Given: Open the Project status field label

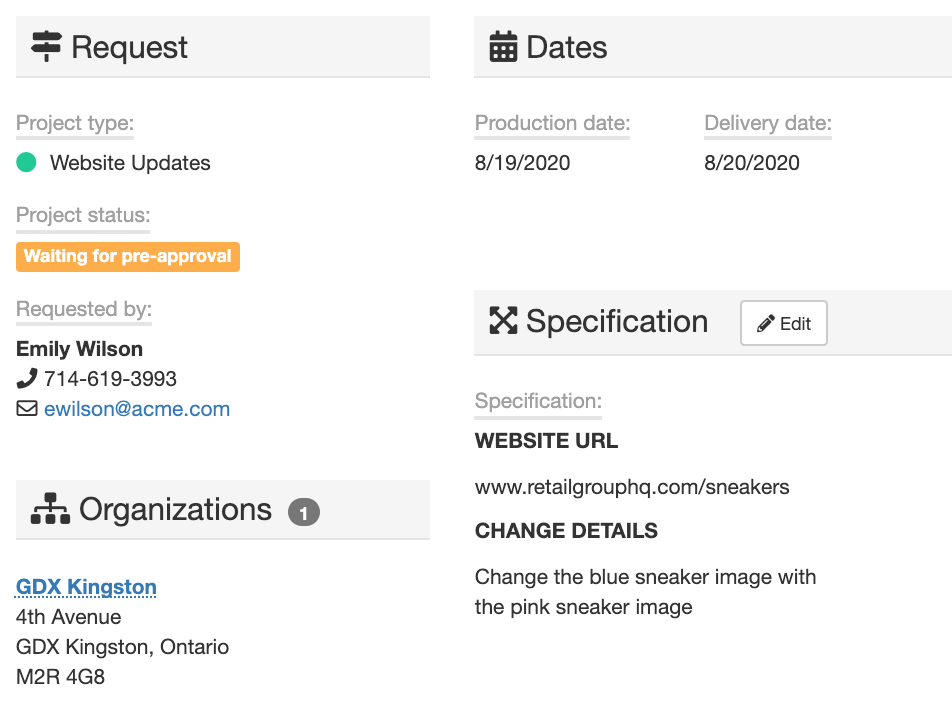Looking at the screenshot, I should point(82,215).
